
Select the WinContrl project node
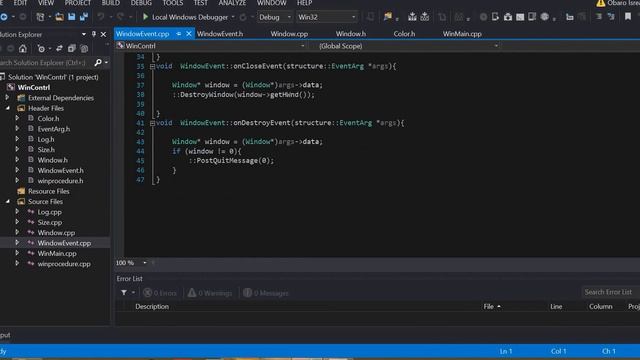[34, 87]
